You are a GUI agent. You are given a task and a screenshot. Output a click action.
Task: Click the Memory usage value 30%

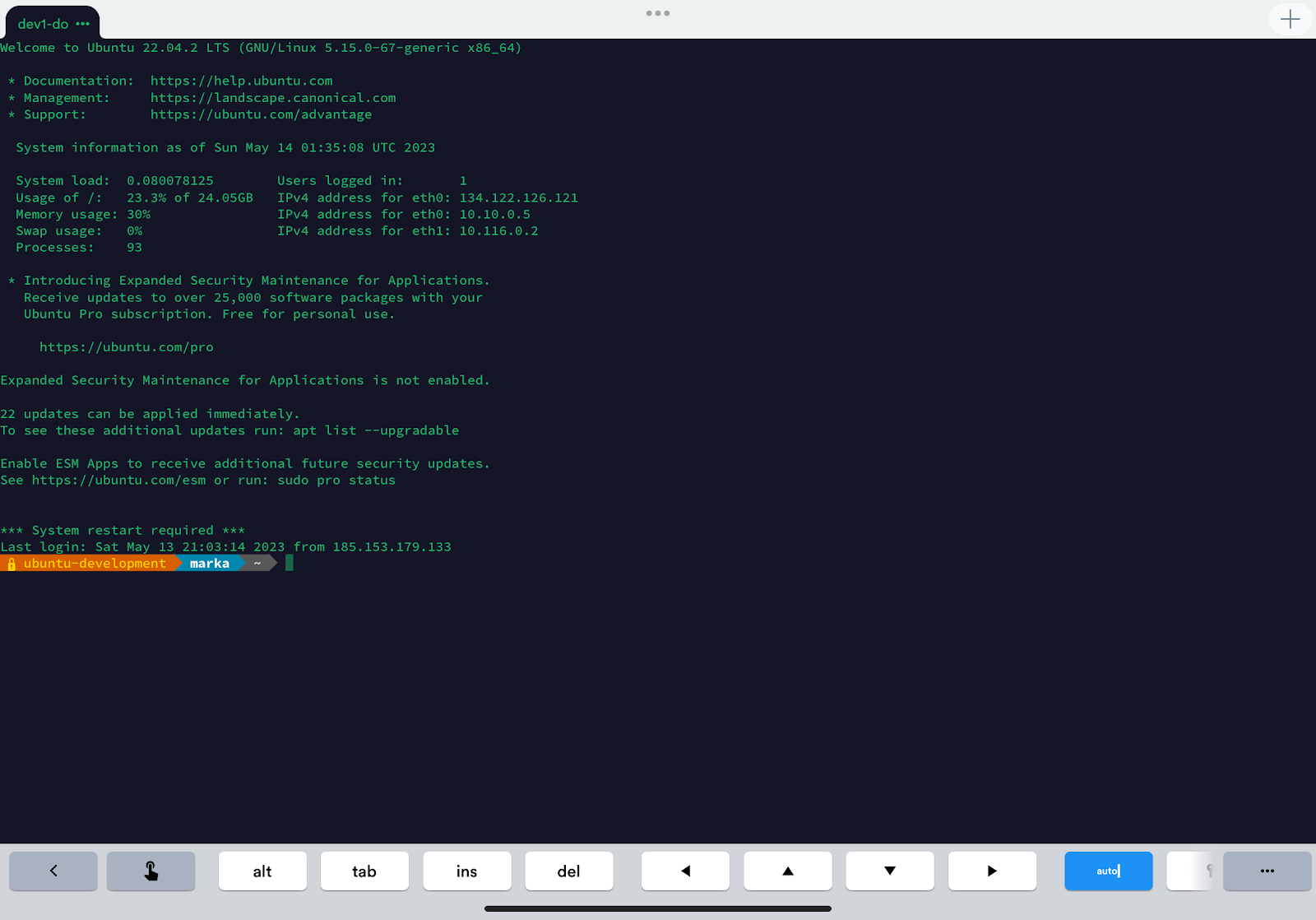pyautogui.click(x=138, y=214)
